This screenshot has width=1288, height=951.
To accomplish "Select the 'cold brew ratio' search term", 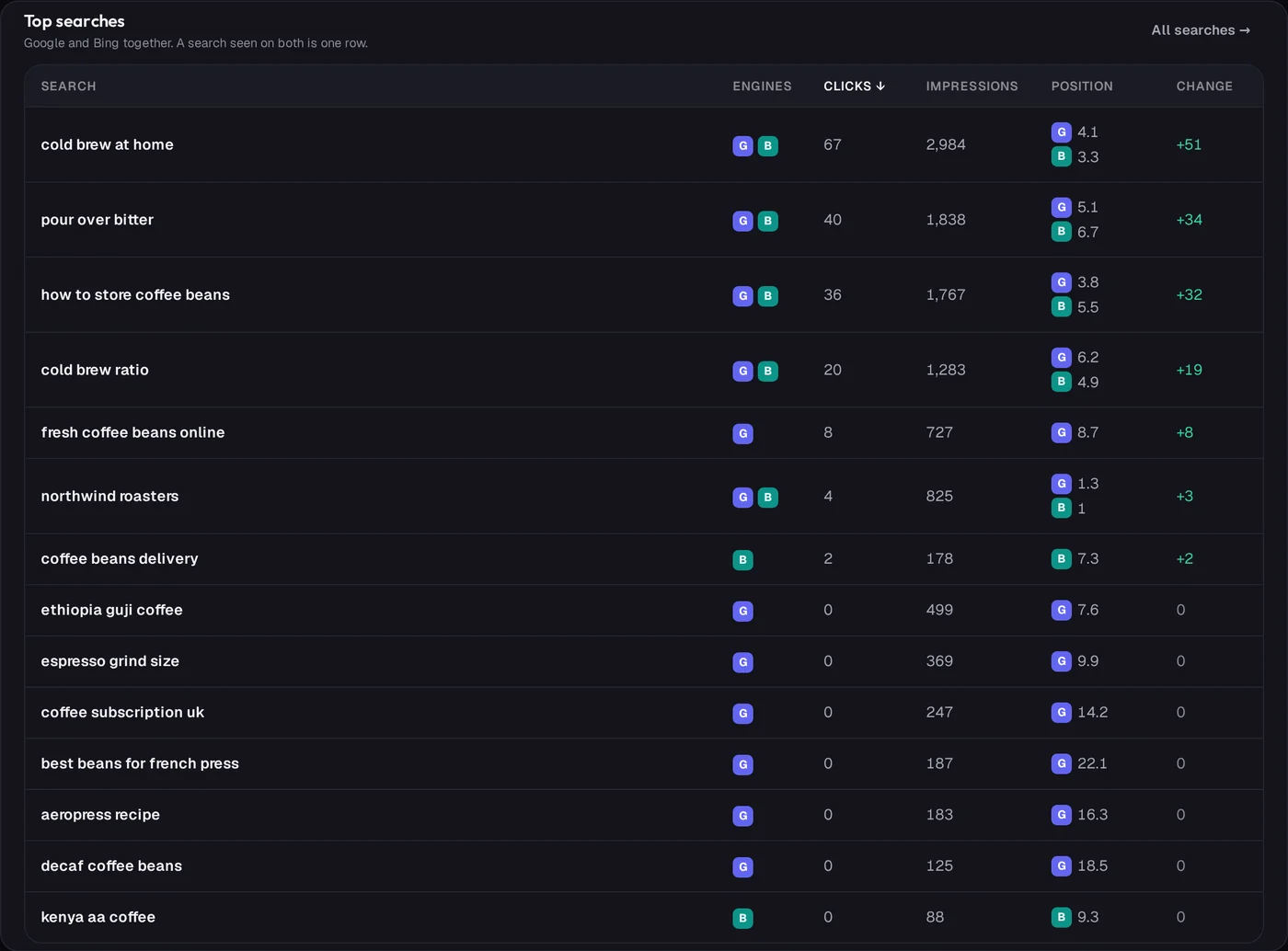I will pyautogui.click(x=95, y=370).
